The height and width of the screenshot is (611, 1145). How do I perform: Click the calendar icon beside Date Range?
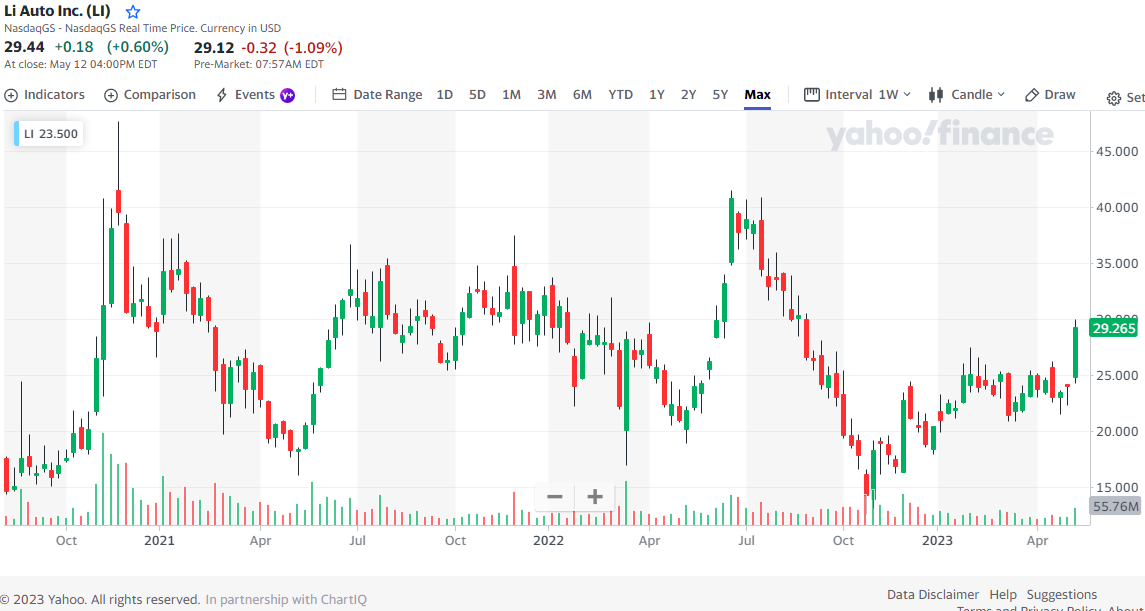tap(339, 95)
